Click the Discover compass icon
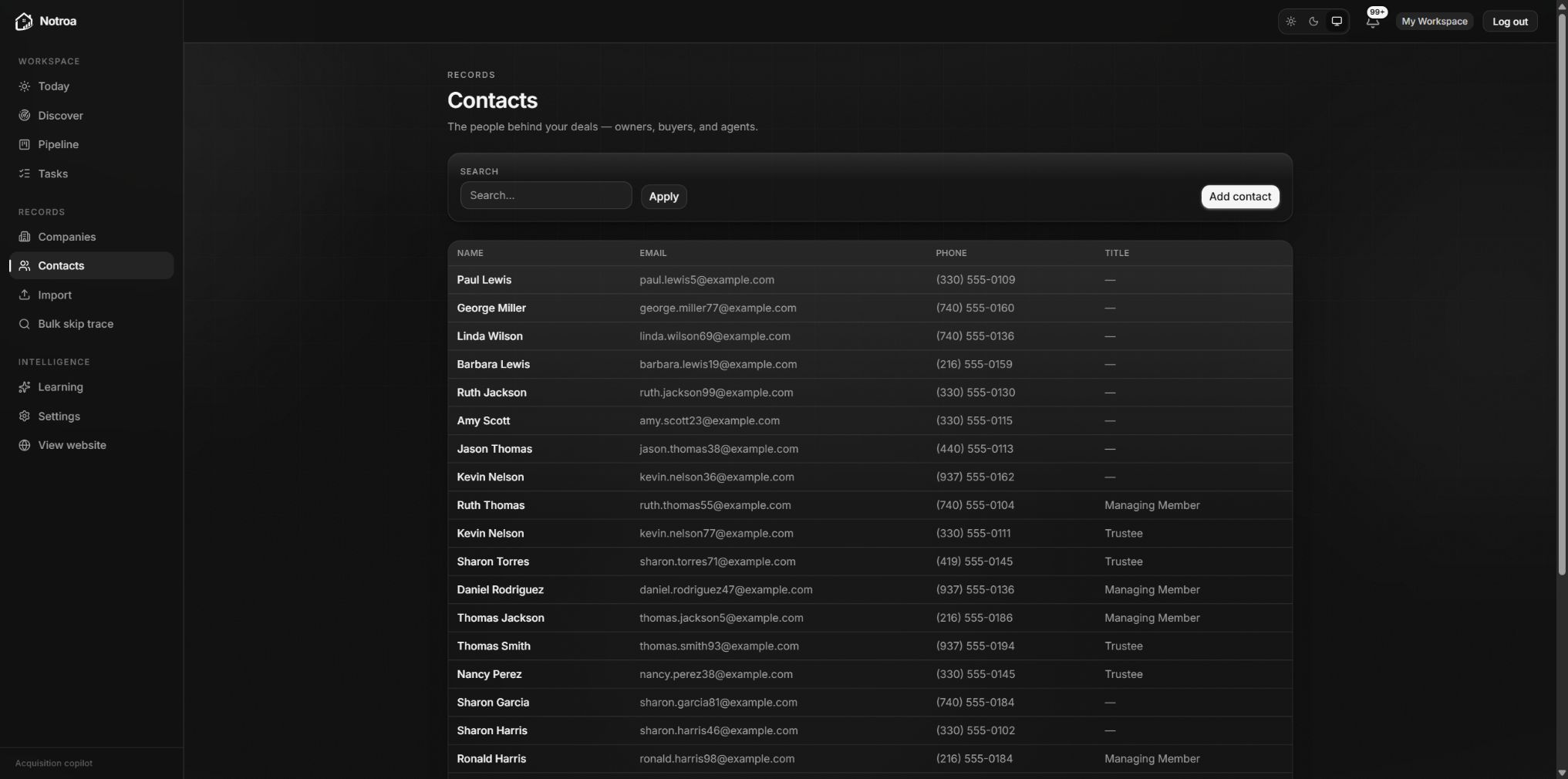Screen dimensions: 1568x779 click(25, 116)
